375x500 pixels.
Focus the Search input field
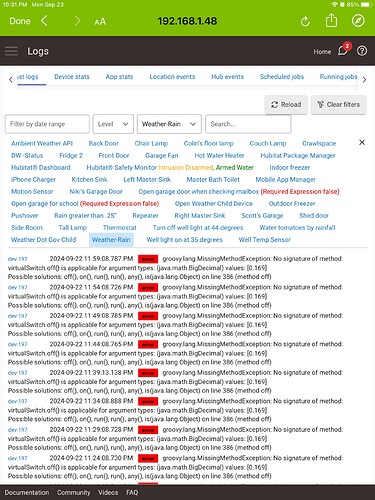[x=248, y=124]
